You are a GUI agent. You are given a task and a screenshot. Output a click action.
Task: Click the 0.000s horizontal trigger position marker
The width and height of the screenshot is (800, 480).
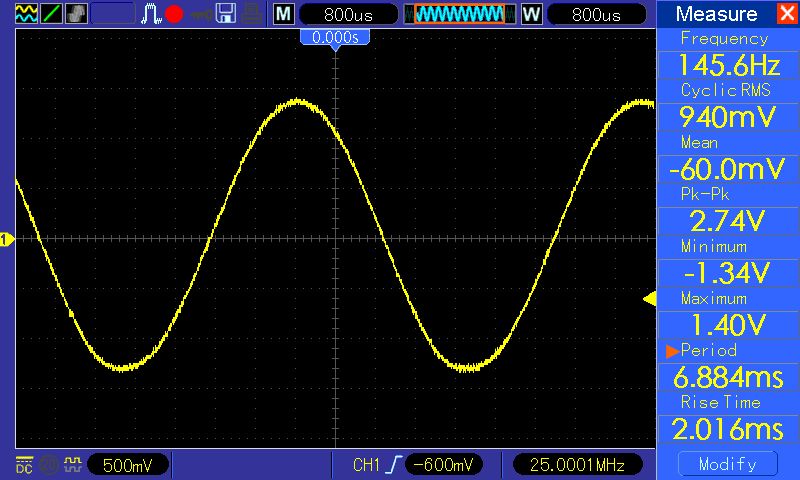pos(335,40)
